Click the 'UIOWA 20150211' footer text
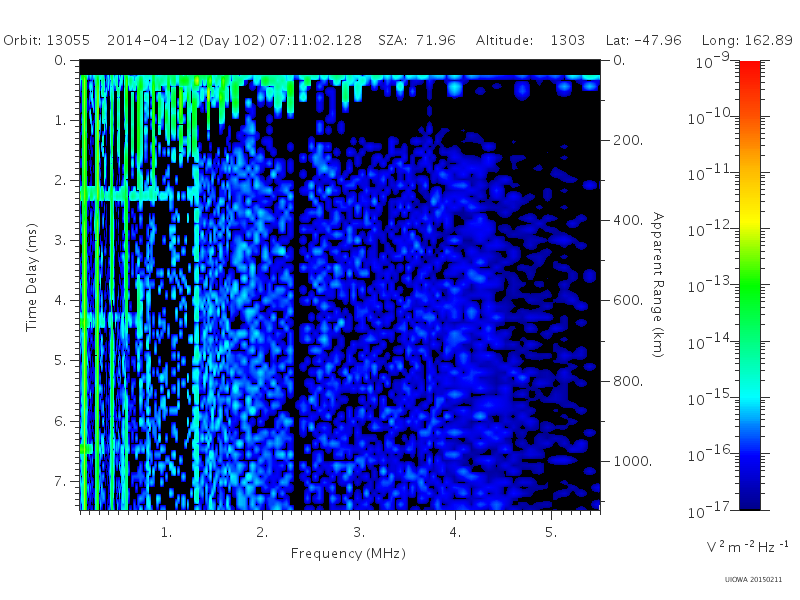800x600 pixels. pyautogui.click(x=753, y=580)
